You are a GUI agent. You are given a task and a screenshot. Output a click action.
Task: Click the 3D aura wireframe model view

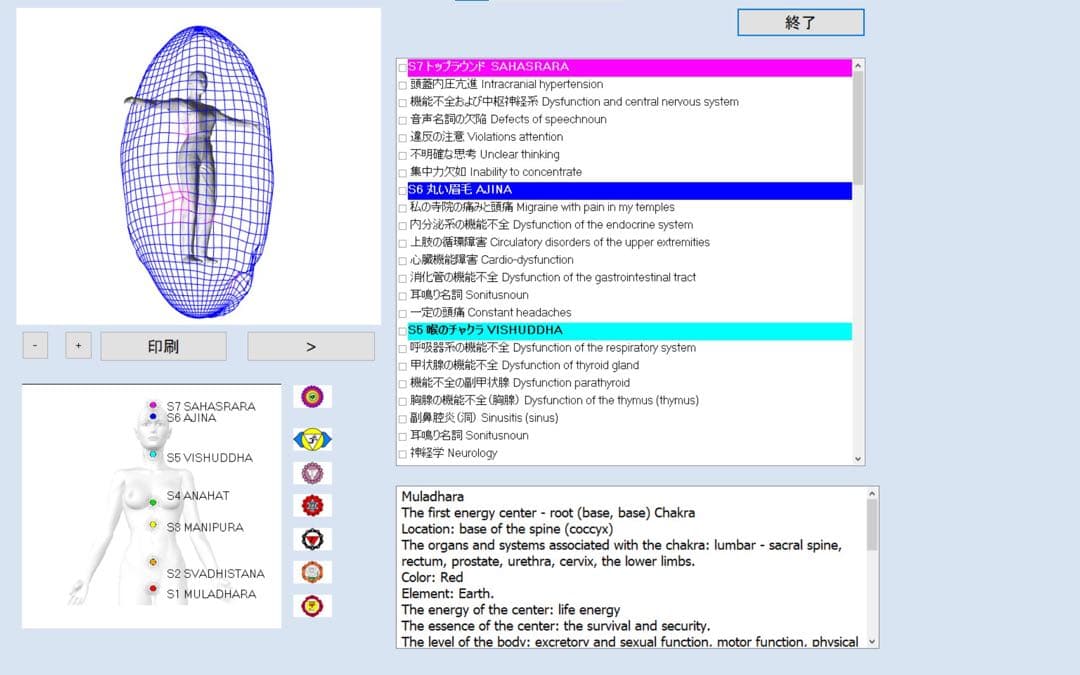tap(198, 165)
